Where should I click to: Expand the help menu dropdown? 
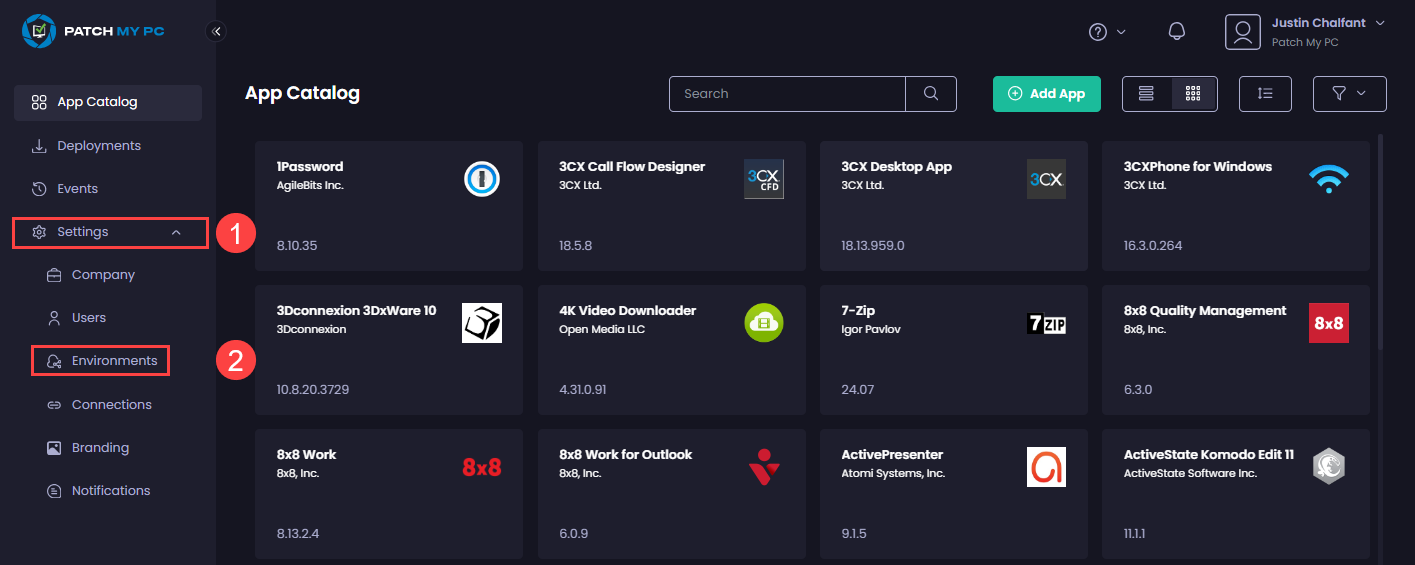pos(1107,32)
